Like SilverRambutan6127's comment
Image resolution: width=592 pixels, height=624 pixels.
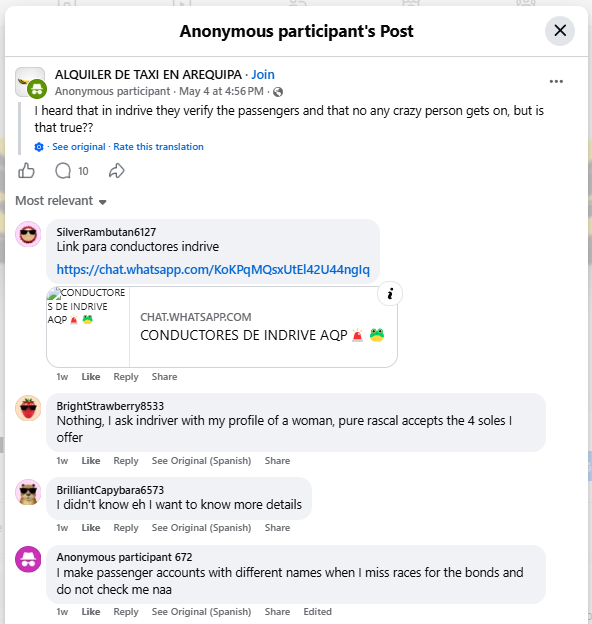[91, 376]
